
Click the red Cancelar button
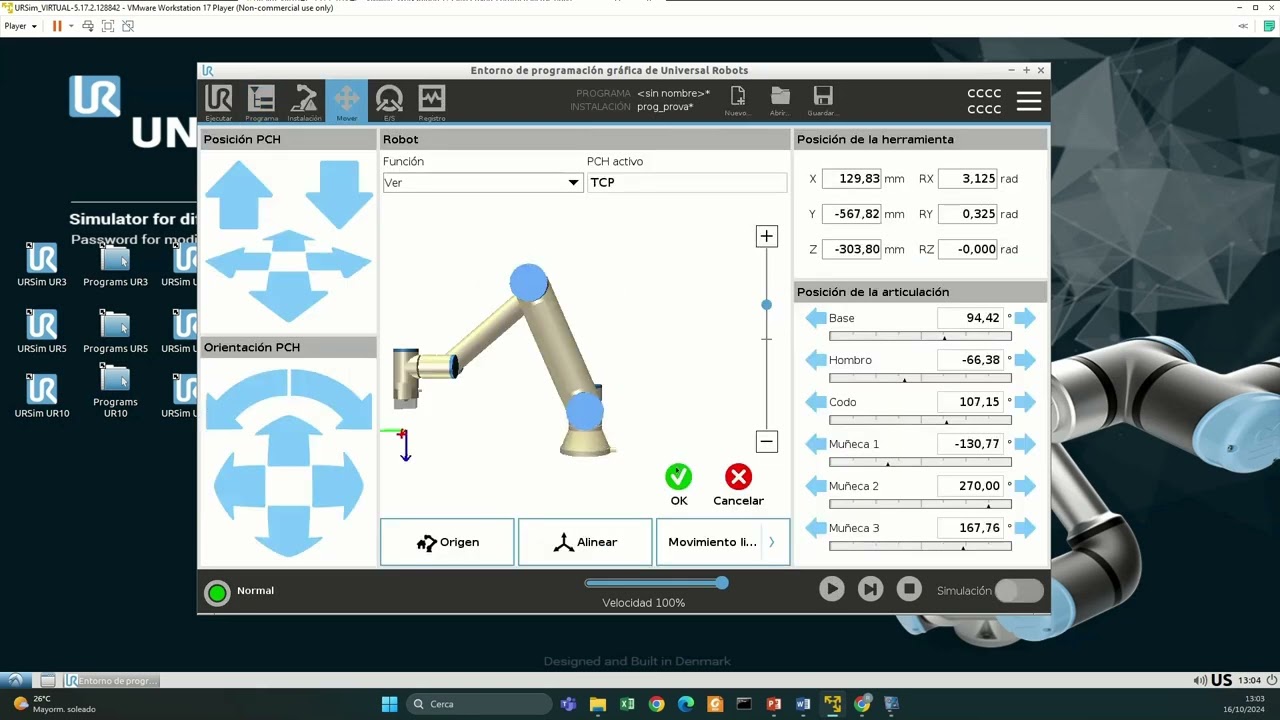(738, 476)
